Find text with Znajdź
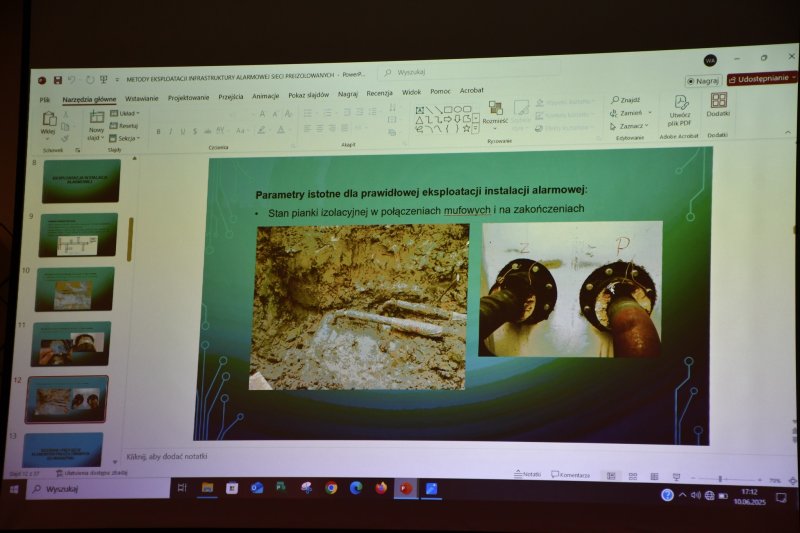 [626, 100]
